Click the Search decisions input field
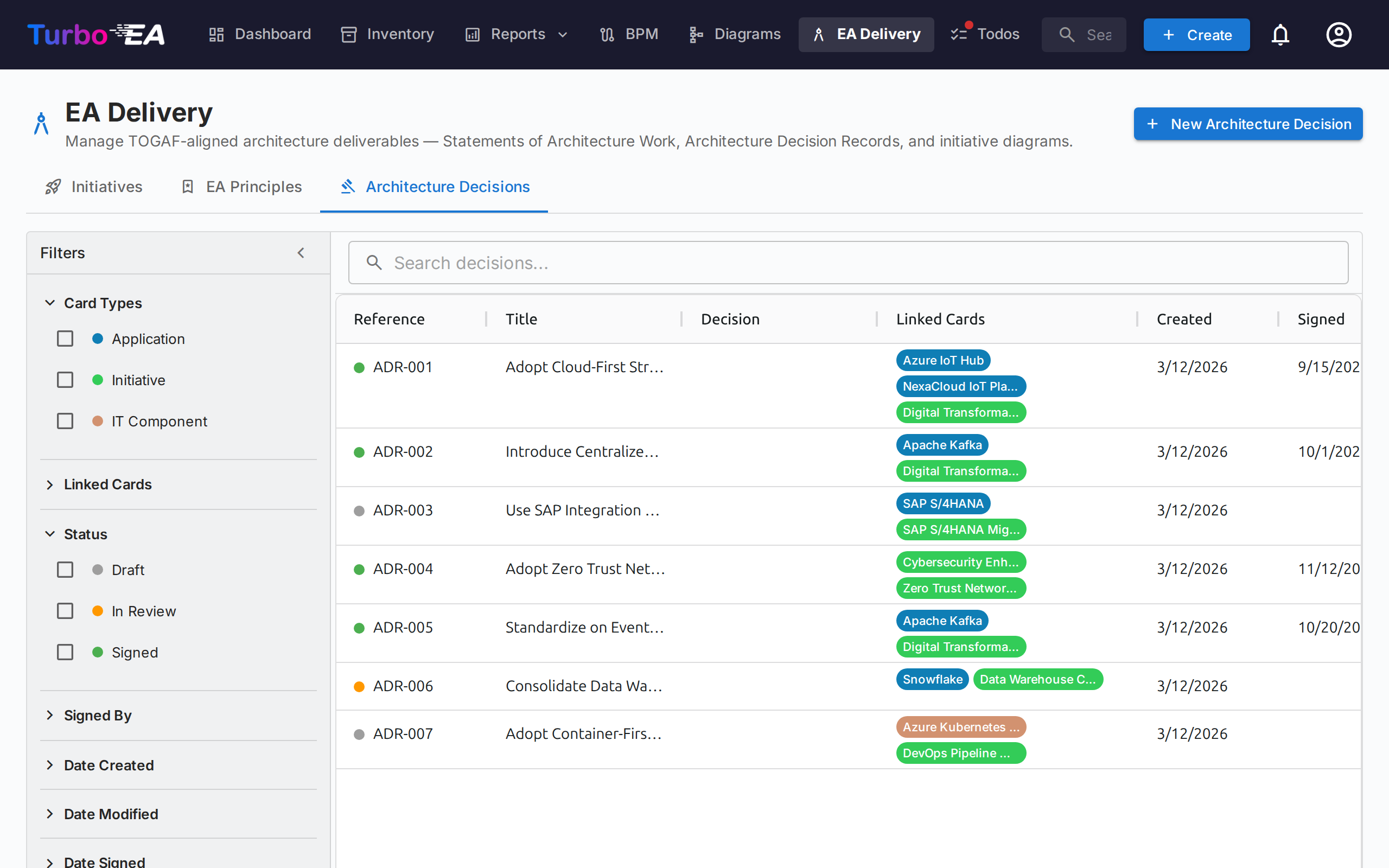Viewport: 1389px width, 868px height. (849, 263)
